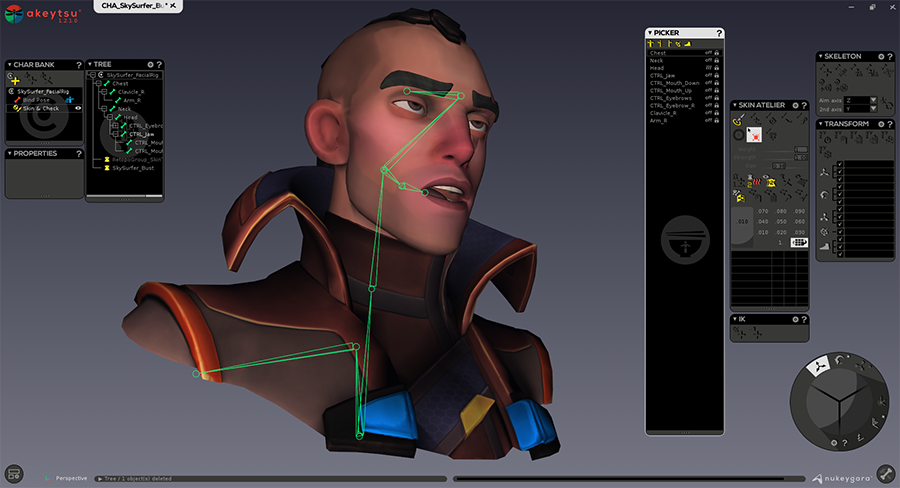Image resolution: width=900 pixels, height=488 pixels.
Task: Open IK panel help question mark
Action: (804, 319)
